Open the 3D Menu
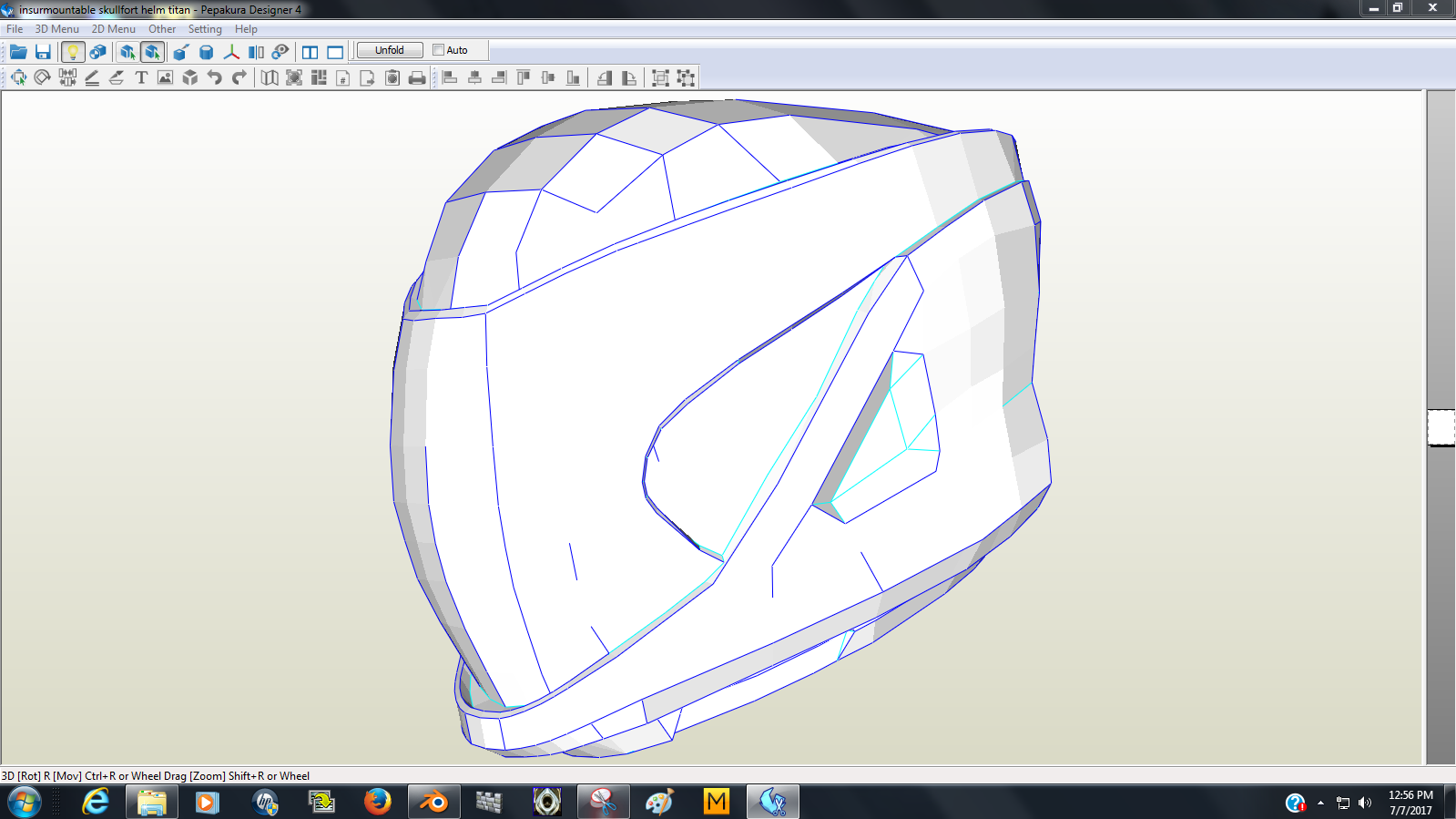This screenshot has width=1456, height=819. point(56,29)
